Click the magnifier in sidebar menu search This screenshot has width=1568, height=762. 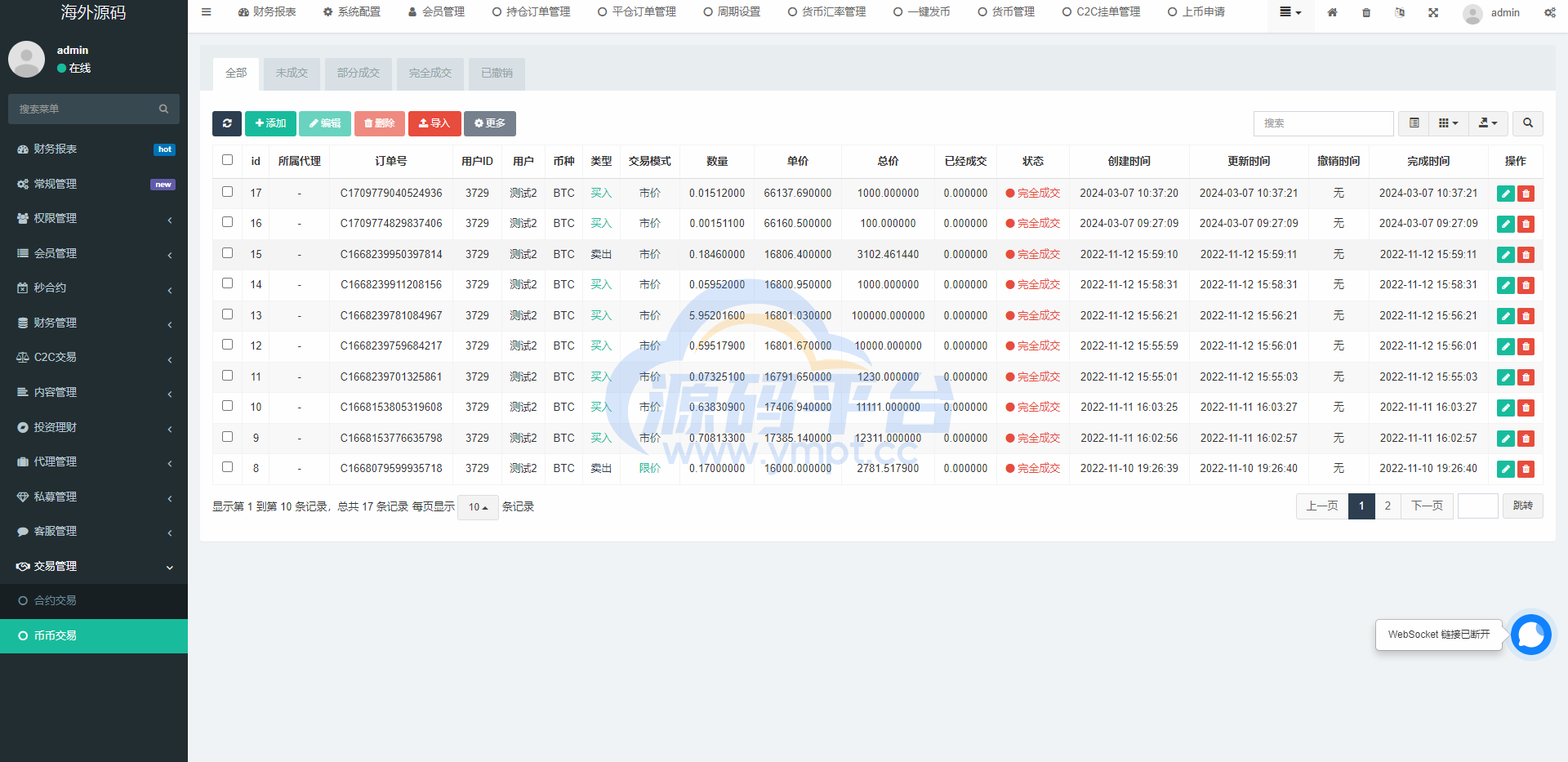pyautogui.click(x=163, y=109)
